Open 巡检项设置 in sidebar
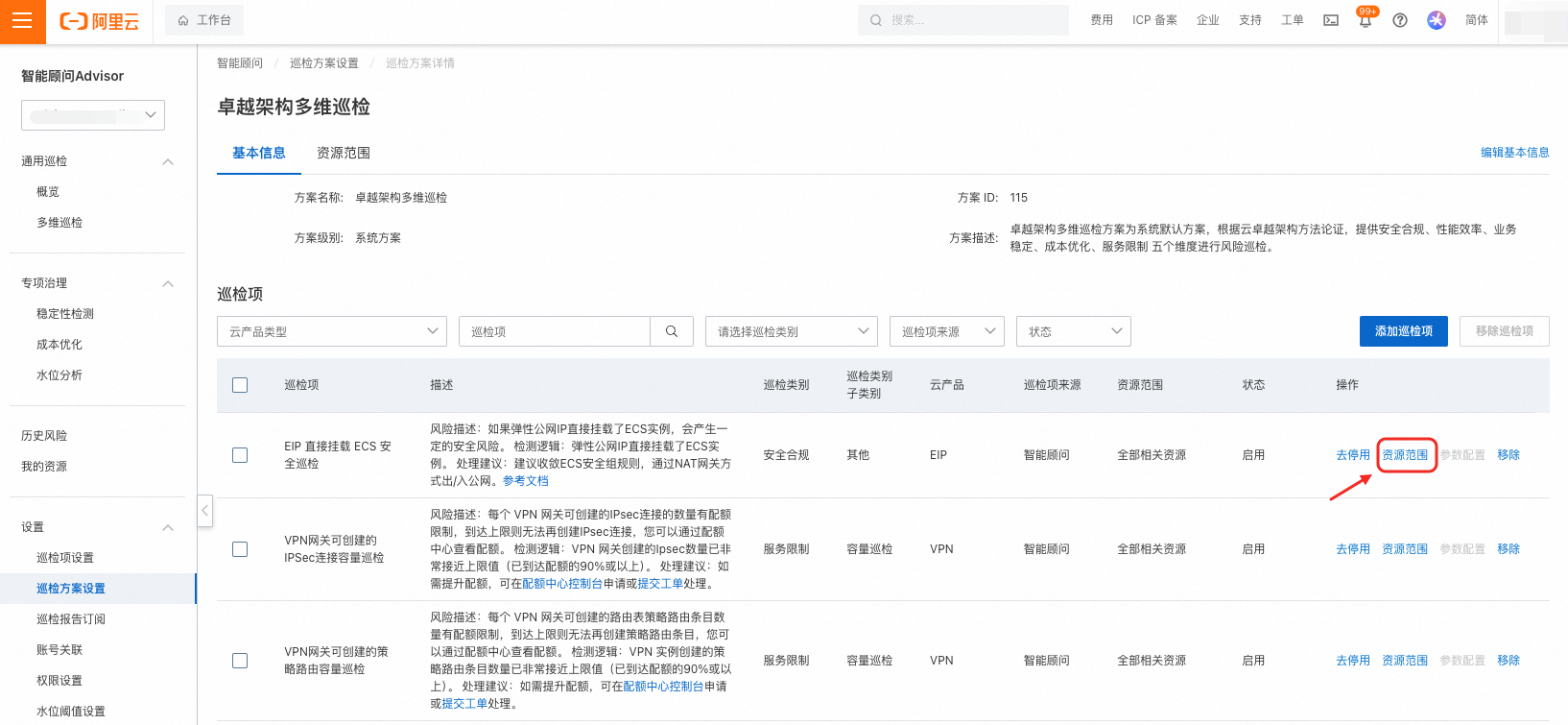This screenshot has height=725, width=1568. pyautogui.click(x=65, y=558)
